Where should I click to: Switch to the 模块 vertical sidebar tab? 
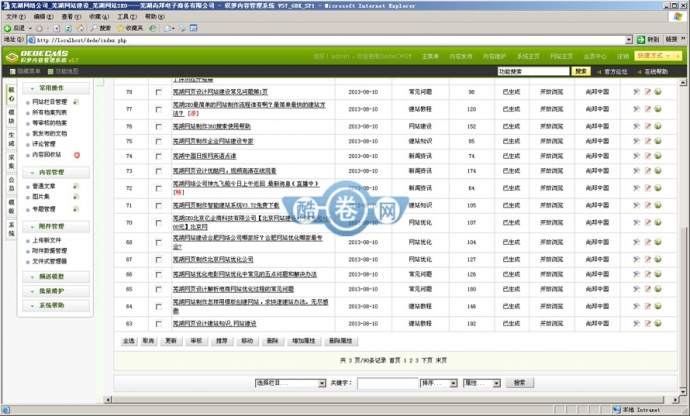coord(11,116)
